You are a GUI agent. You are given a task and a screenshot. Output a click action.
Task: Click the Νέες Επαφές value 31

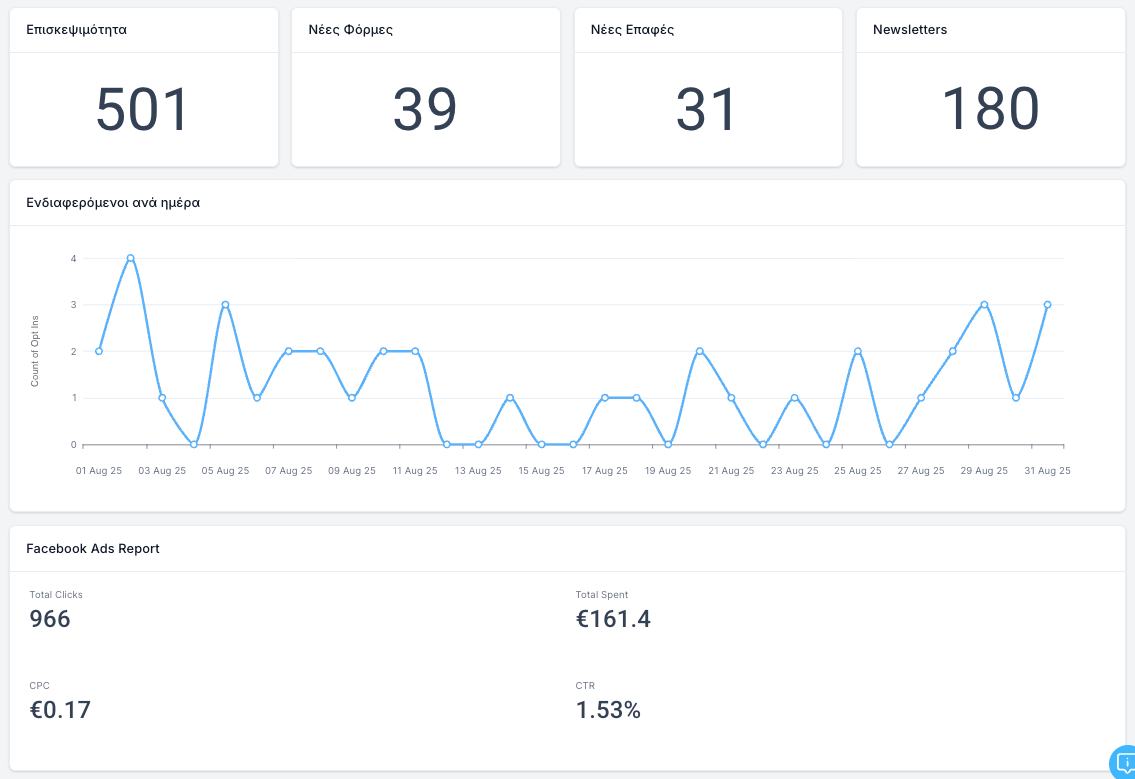click(707, 109)
